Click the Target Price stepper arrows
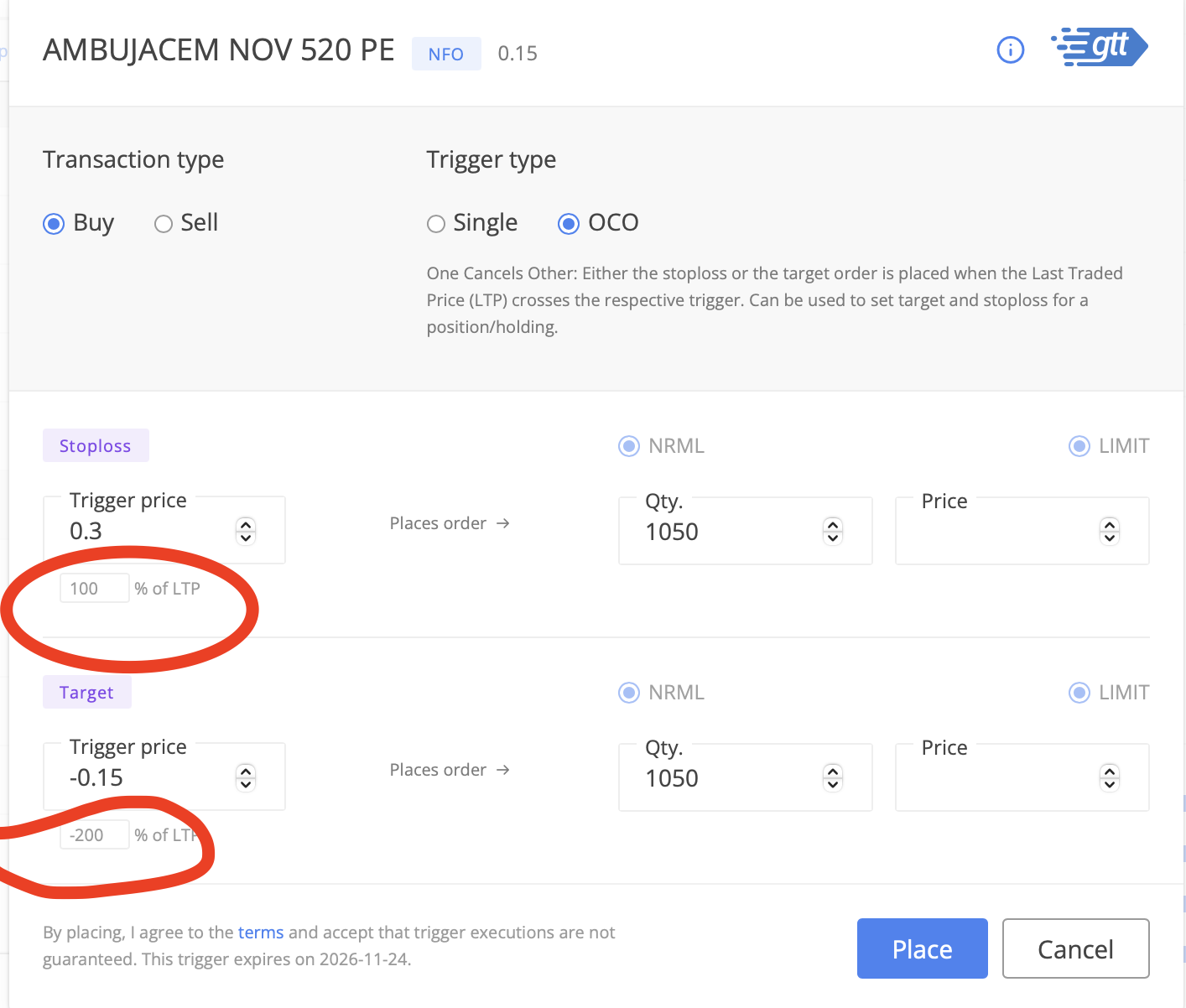Image resolution: width=1186 pixels, height=1008 pixels. coord(1110,777)
